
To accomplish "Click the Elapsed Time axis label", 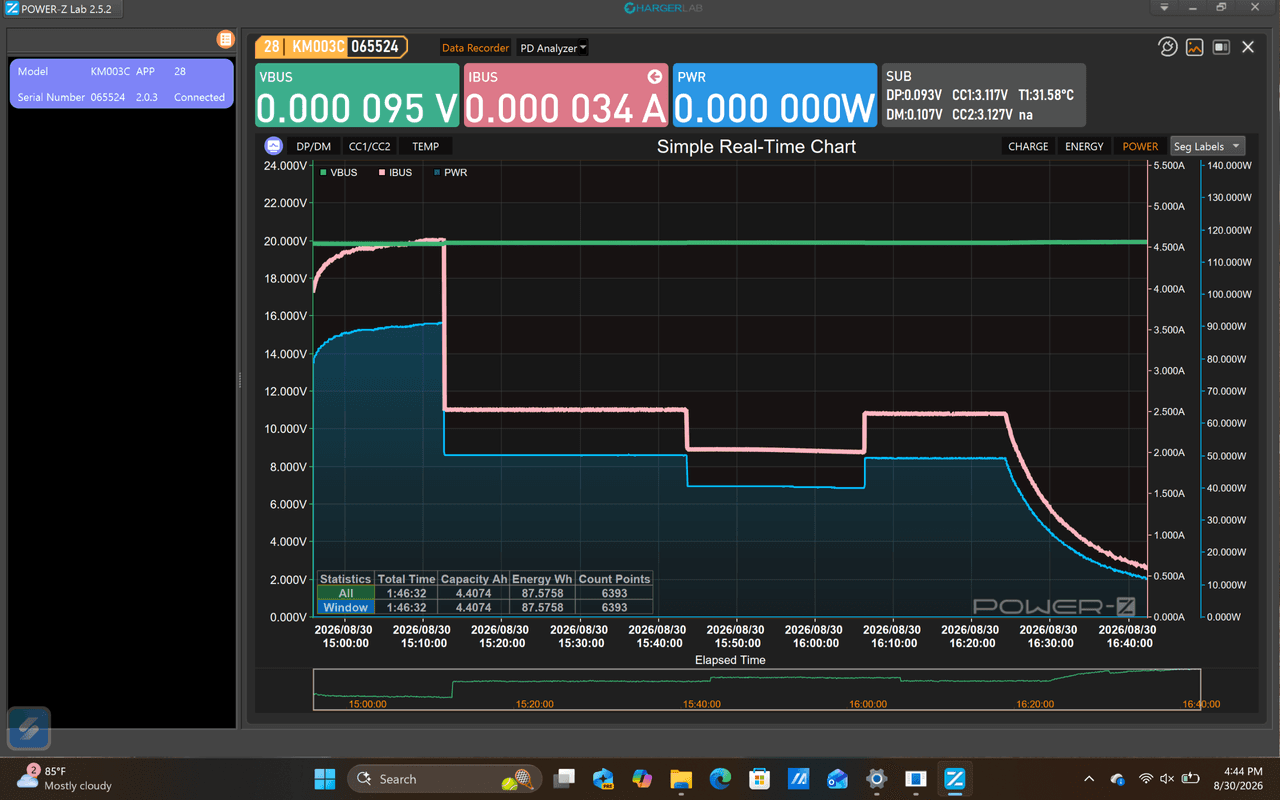I will [x=730, y=660].
